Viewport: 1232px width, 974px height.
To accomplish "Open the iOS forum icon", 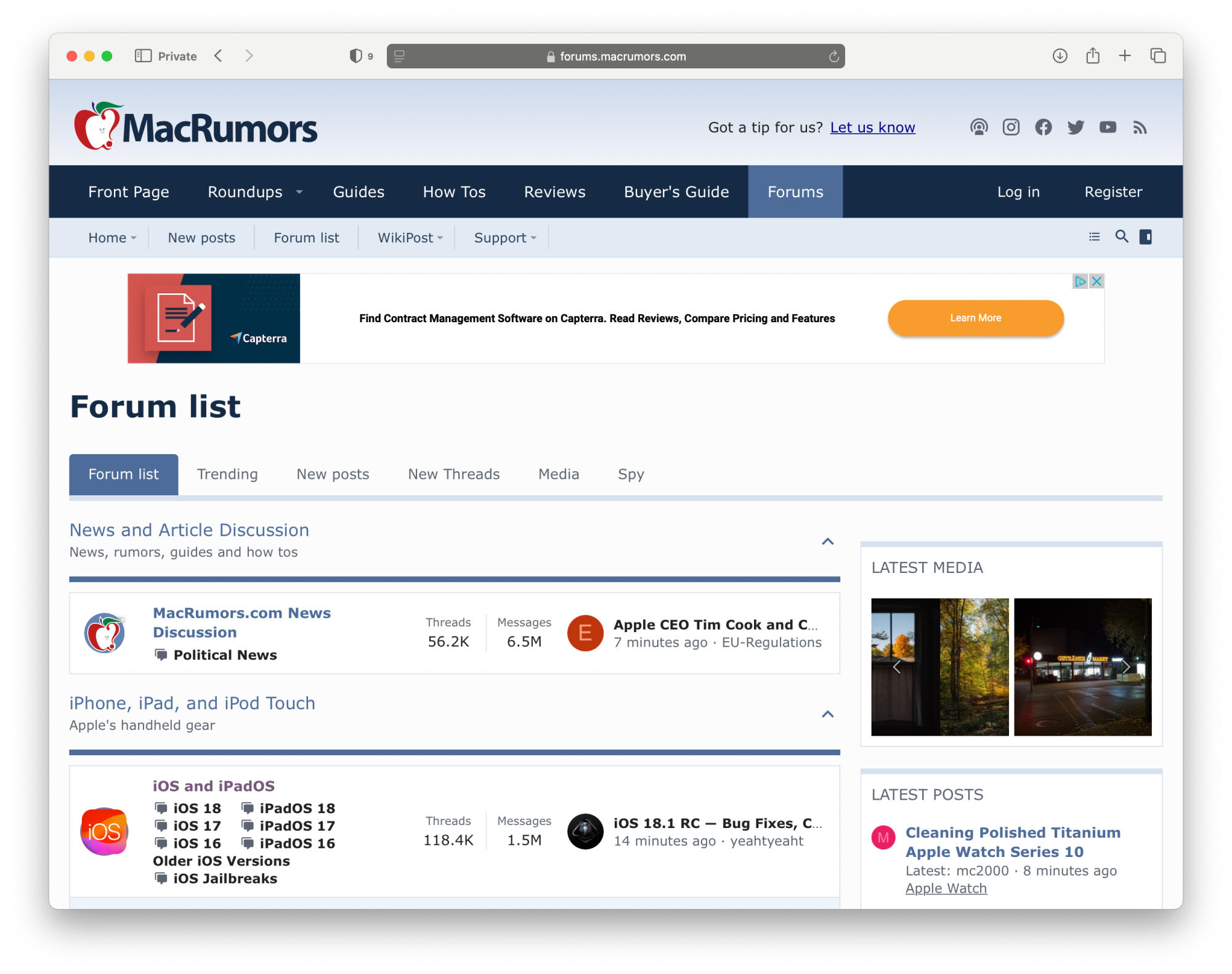I will [105, 831].
